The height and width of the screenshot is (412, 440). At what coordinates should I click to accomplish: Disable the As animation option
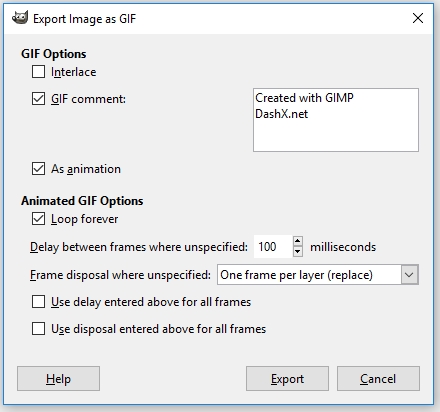point(38,169)
